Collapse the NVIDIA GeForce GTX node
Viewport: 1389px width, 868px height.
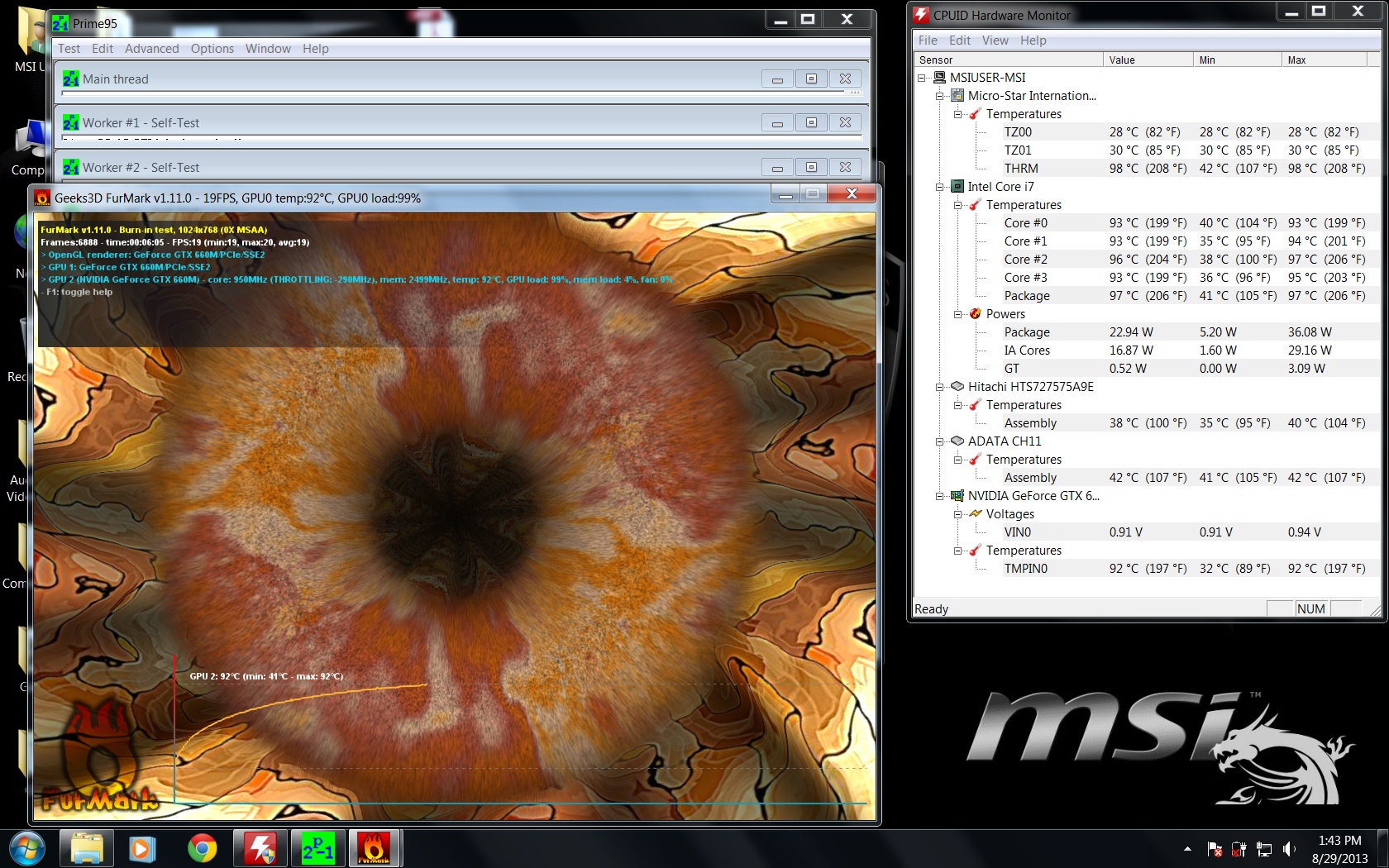pyautogui.click(x=940, y=496)
